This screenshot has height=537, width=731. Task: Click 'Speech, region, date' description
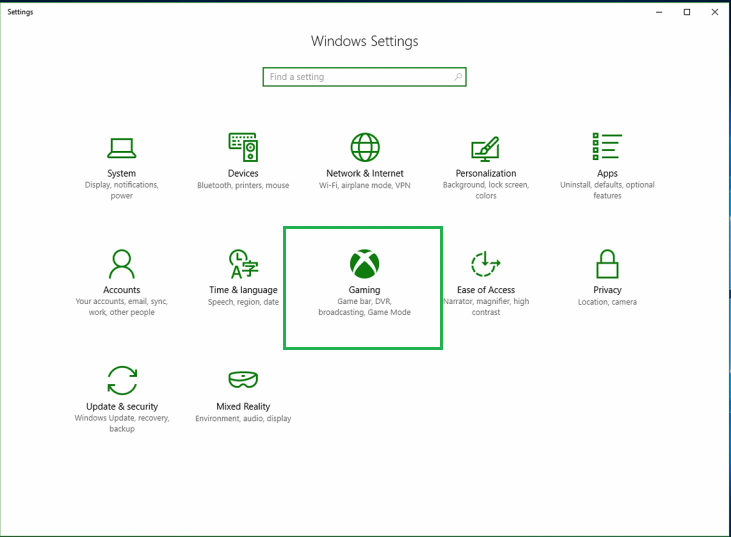pyautogui.click(x=243, y=302)
